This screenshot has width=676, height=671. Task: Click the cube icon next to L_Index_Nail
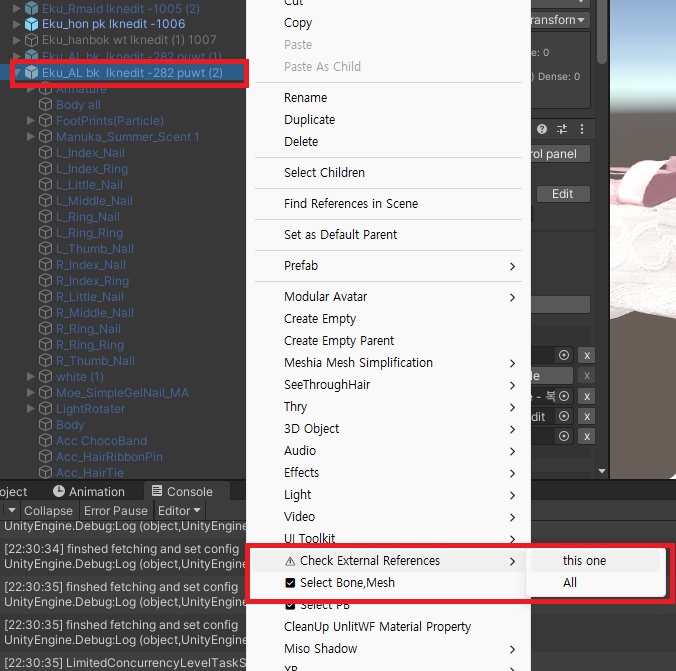pyautogui.click(x=45, y=152)
